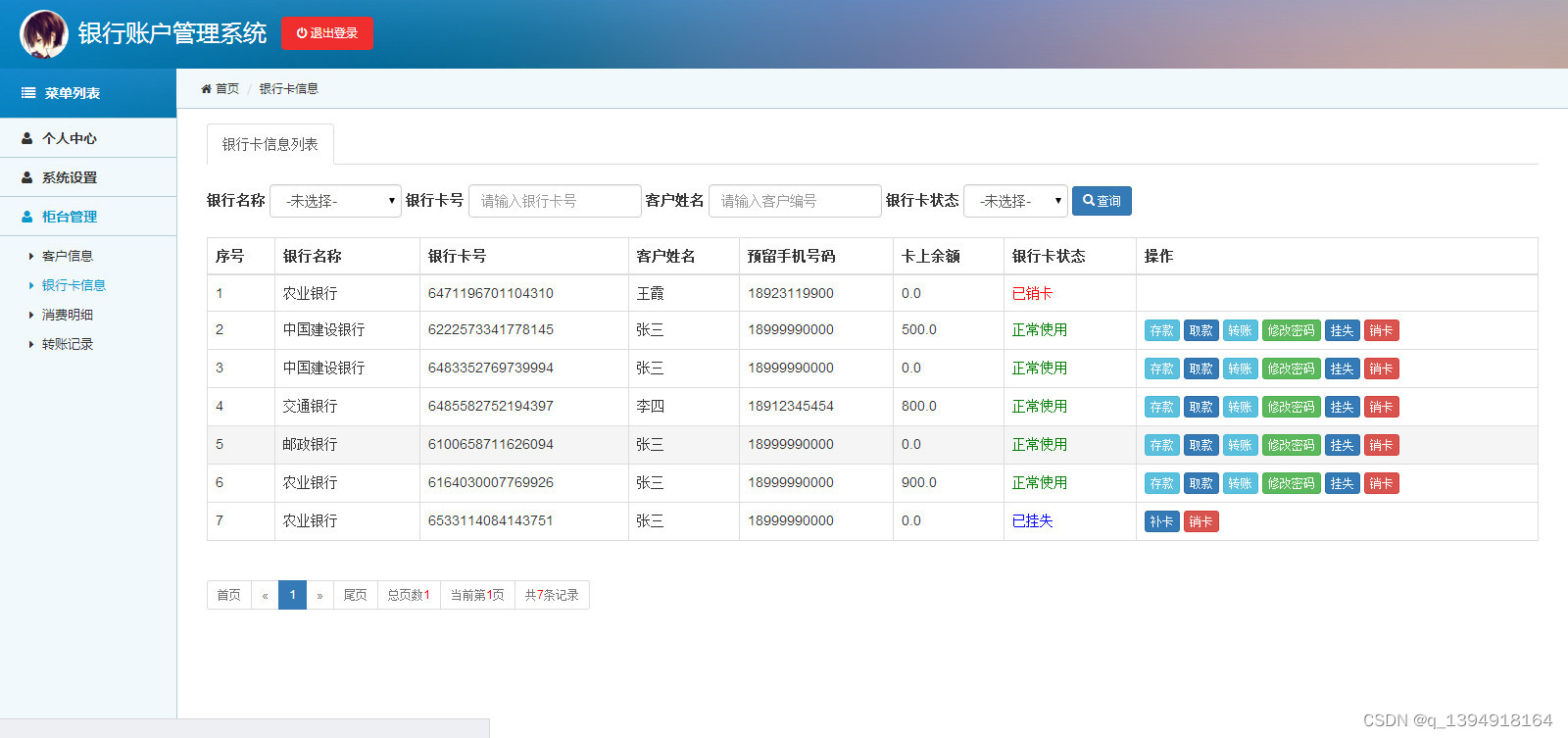This screenshot has height=738, width=1568.
Task: Log out with 退出登录 button
Action: pyautogui.click(x=327, y=33)
